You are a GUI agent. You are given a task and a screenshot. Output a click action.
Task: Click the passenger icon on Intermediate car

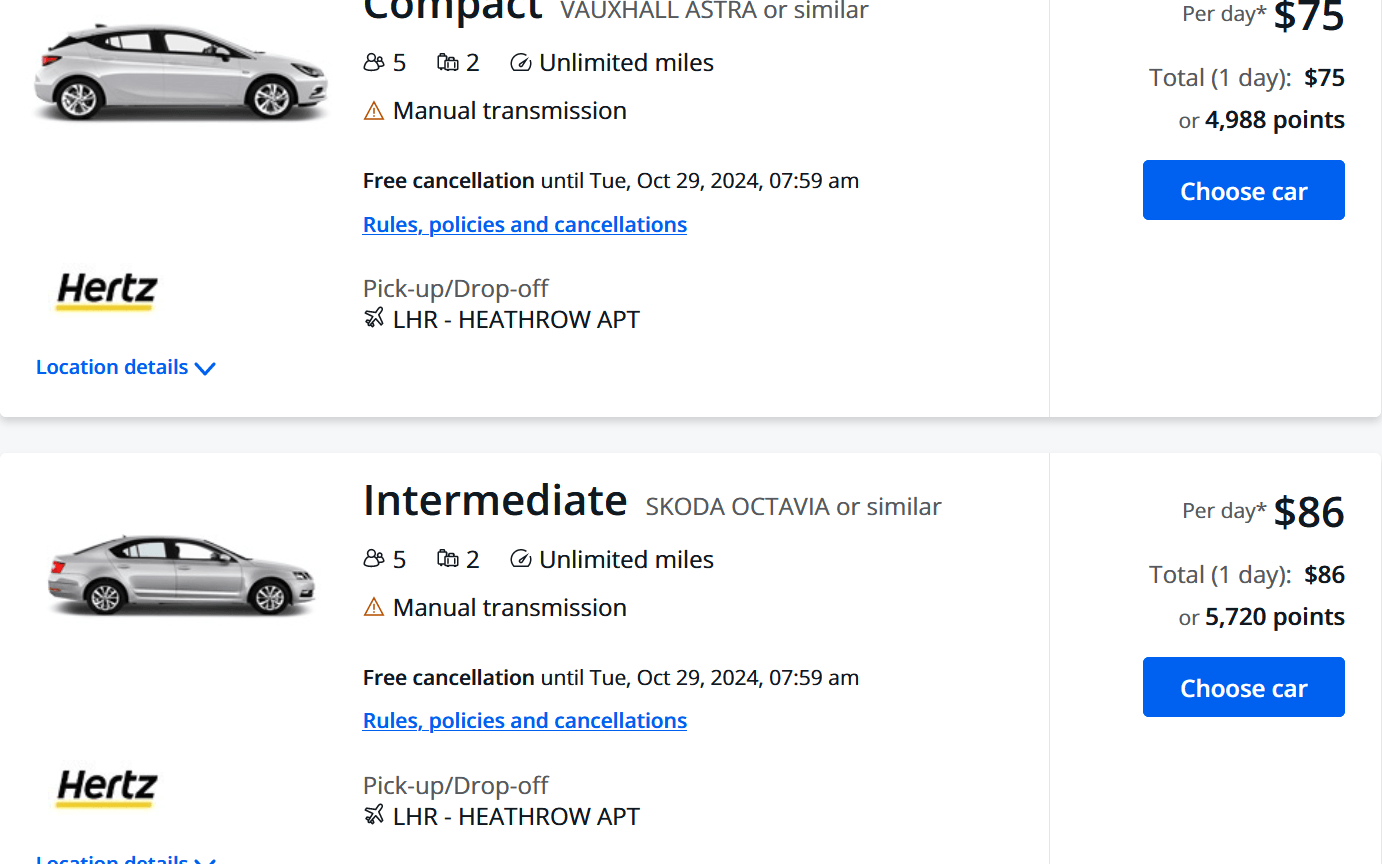(x=374, y=560)
